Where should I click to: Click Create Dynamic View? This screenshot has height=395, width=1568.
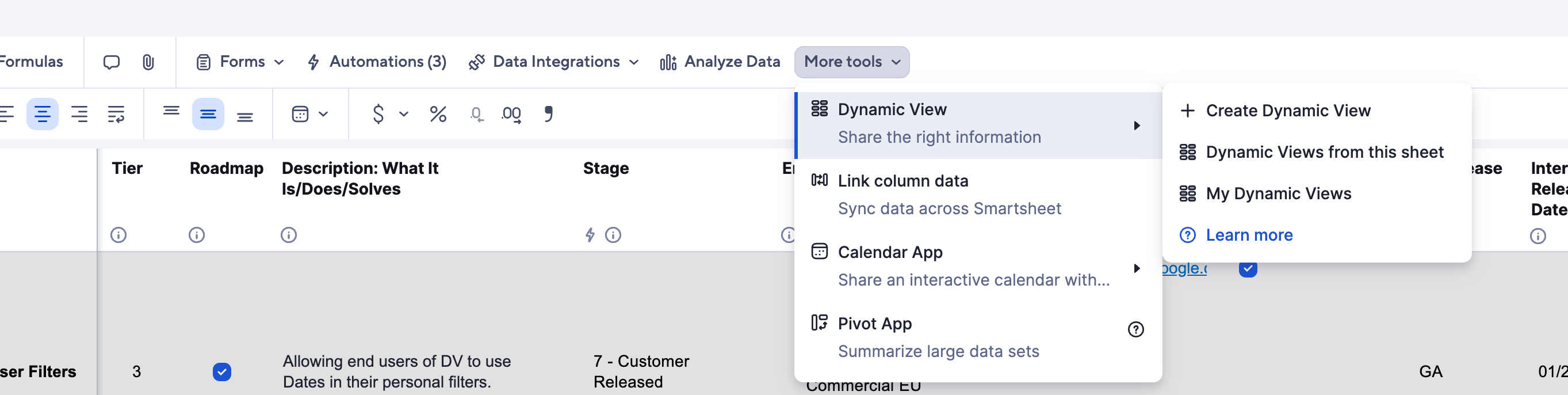click(x=1288, y=111)
